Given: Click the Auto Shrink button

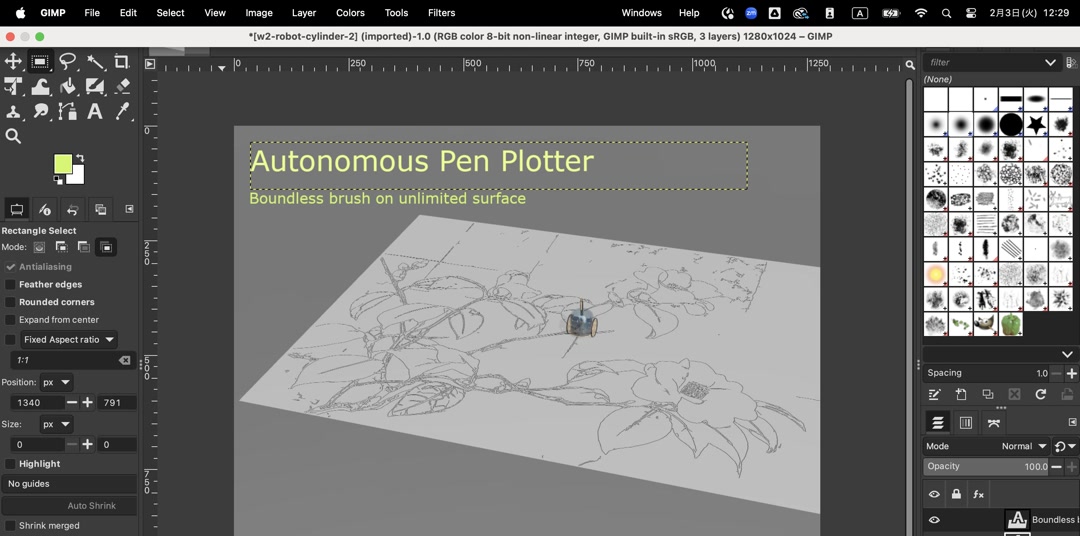Looking at the screenshot, I should click(69, 506).
